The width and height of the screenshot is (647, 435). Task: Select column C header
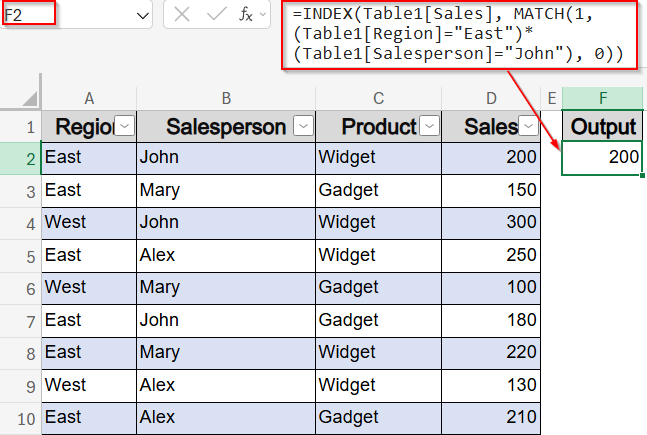click(379, 98)
